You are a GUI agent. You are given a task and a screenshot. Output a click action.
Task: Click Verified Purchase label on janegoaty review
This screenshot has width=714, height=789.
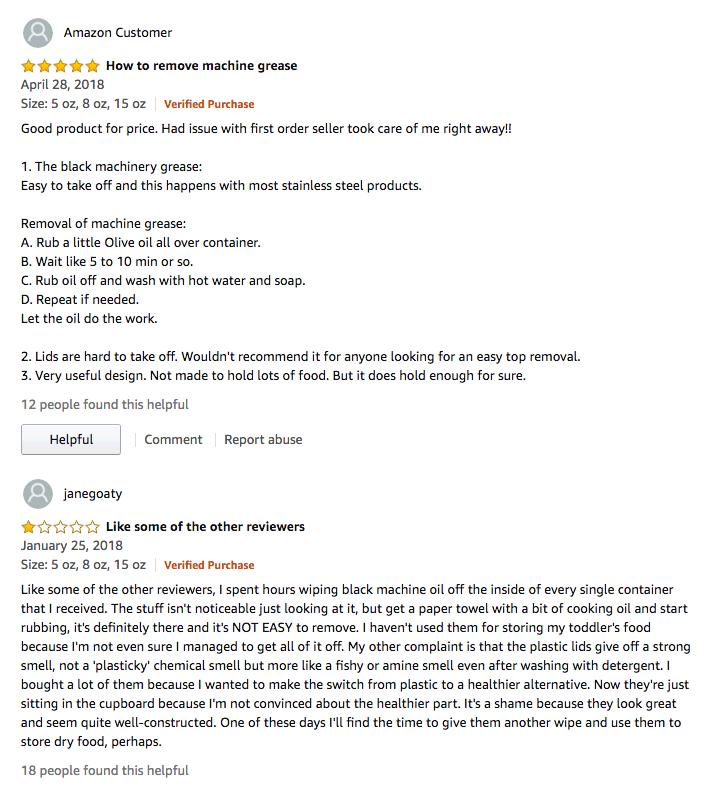click(209, 565)
